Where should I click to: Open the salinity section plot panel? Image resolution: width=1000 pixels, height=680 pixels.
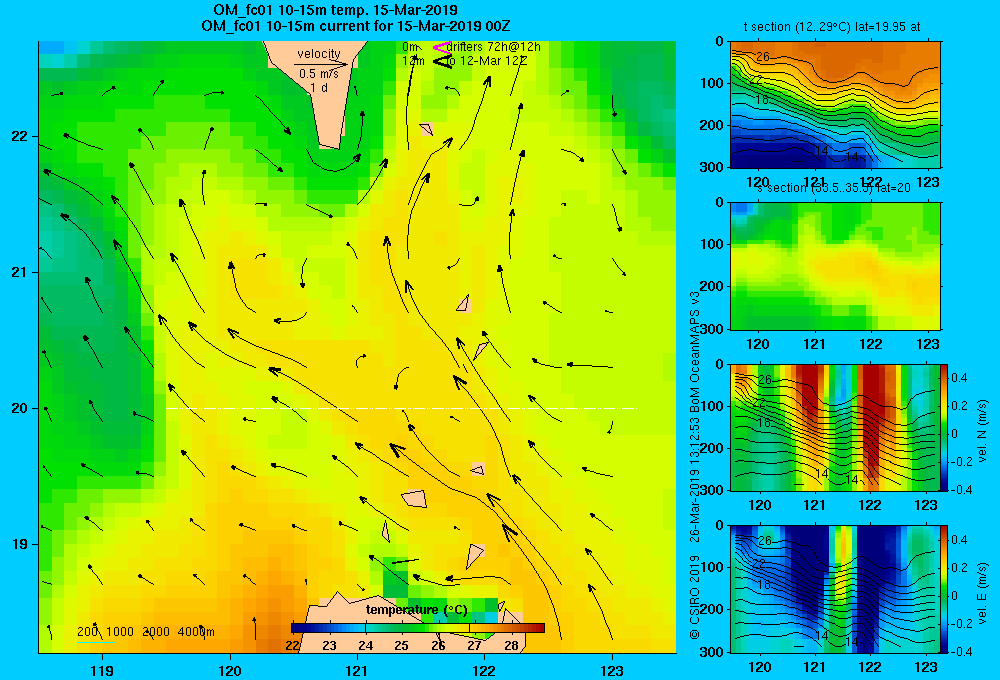[835, 266]
